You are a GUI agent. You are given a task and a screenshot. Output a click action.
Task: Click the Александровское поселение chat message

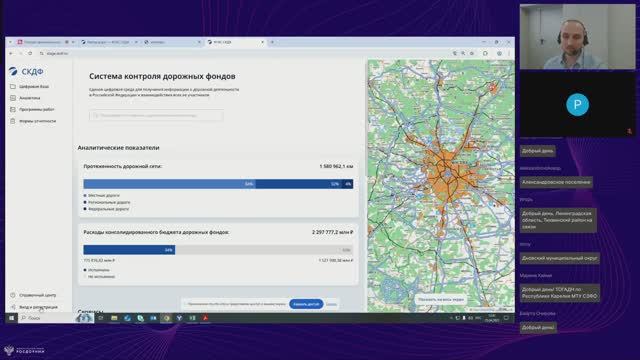coord(556,182)
